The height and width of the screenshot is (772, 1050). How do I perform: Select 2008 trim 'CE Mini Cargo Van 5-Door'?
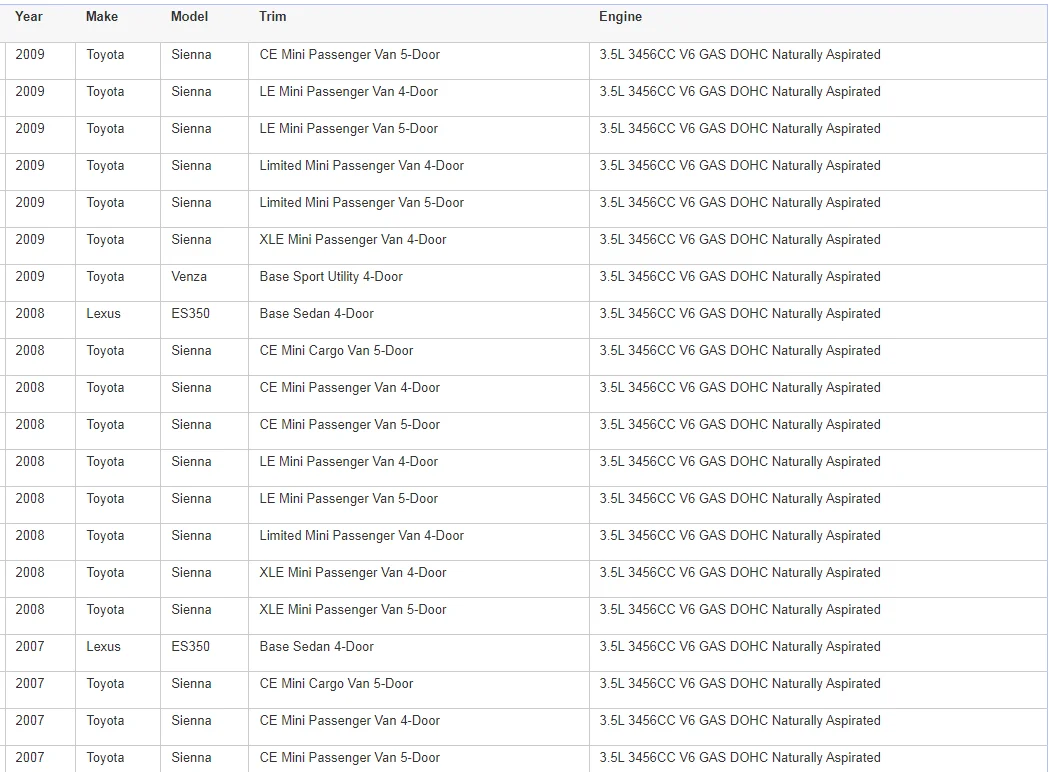[x=336, y=351]
